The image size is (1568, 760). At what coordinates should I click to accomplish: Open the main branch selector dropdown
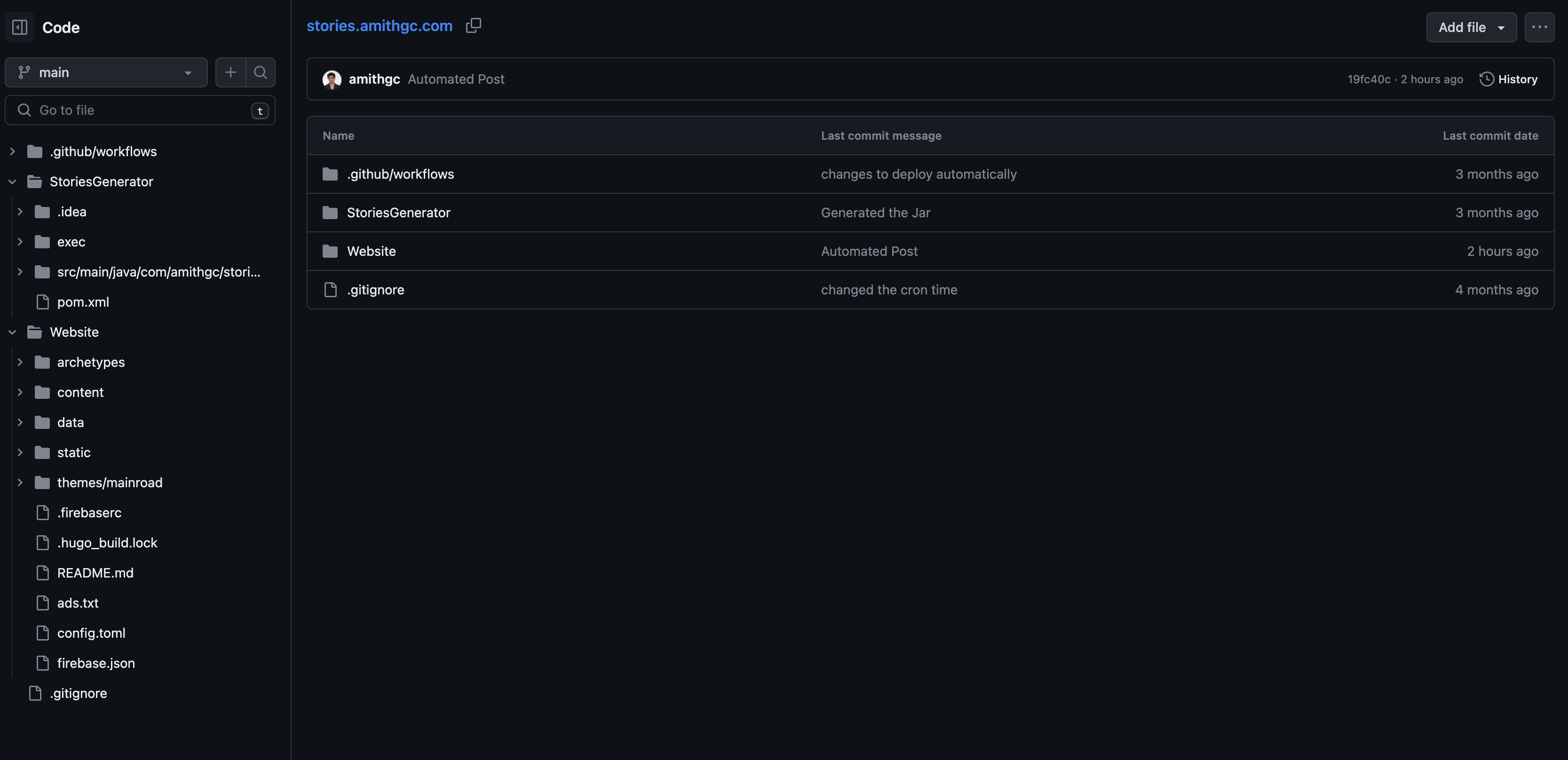click(106, 72)
